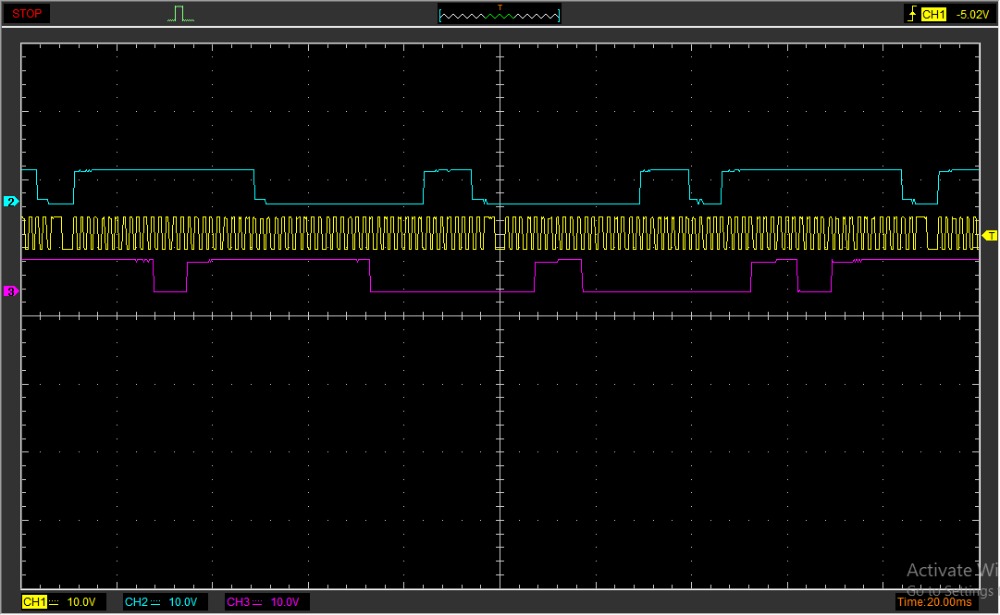Image resolution: width=1000 pixels, height=615 pixels.
Task: Click the CH2 coupling icon beside its label
Action: coord(157,602)
